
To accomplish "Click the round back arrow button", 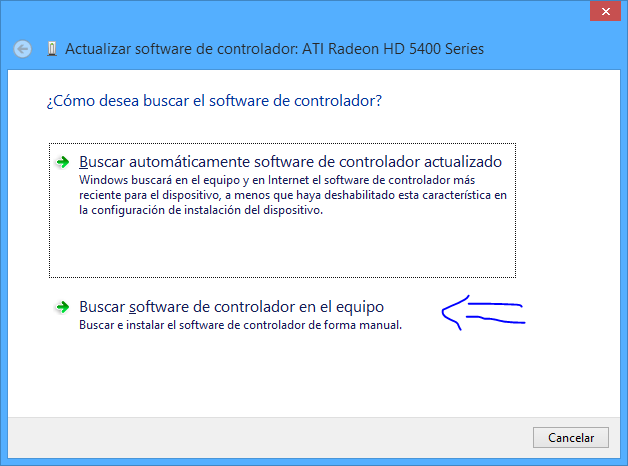I will [x=22, y=49].
